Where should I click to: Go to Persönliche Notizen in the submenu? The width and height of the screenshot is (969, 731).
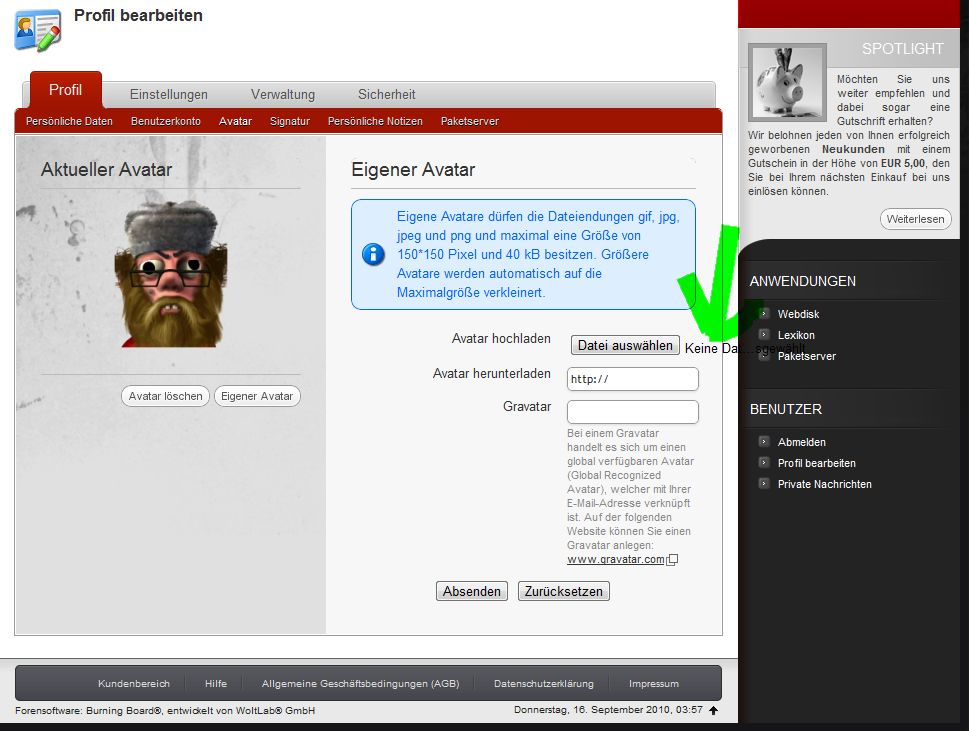(375, 121)
